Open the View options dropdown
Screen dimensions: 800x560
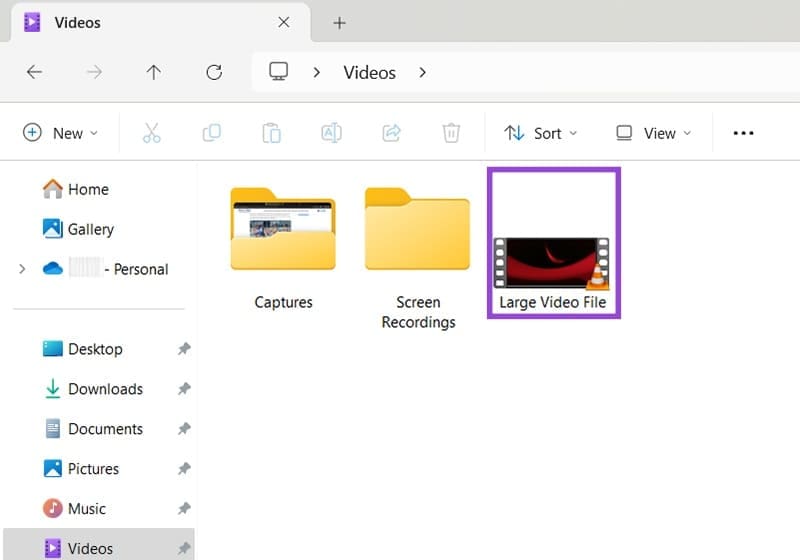pos(654,133)
